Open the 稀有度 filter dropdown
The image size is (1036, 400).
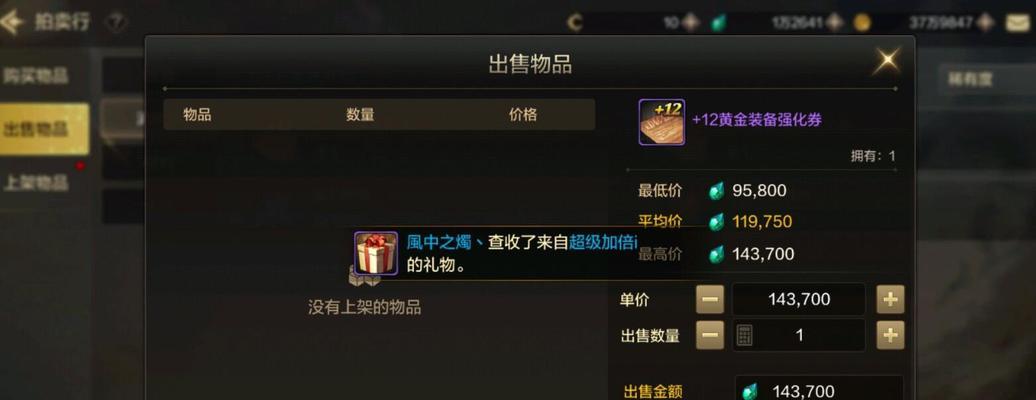tap(986, 79)
